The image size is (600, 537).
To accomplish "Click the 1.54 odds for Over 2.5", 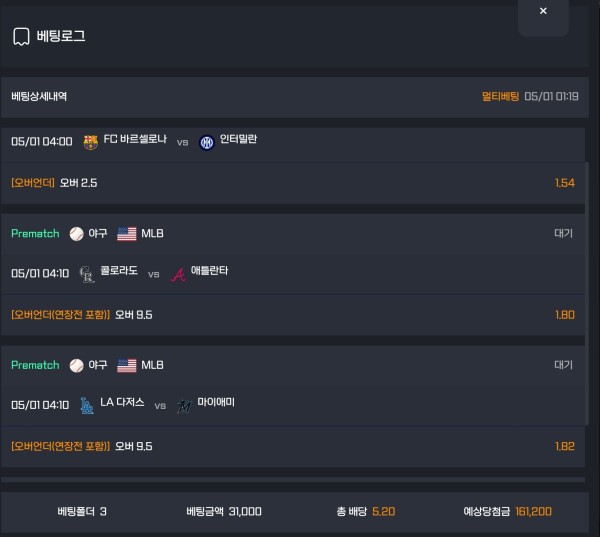I will pyautogui.click(x=565, y=183).
